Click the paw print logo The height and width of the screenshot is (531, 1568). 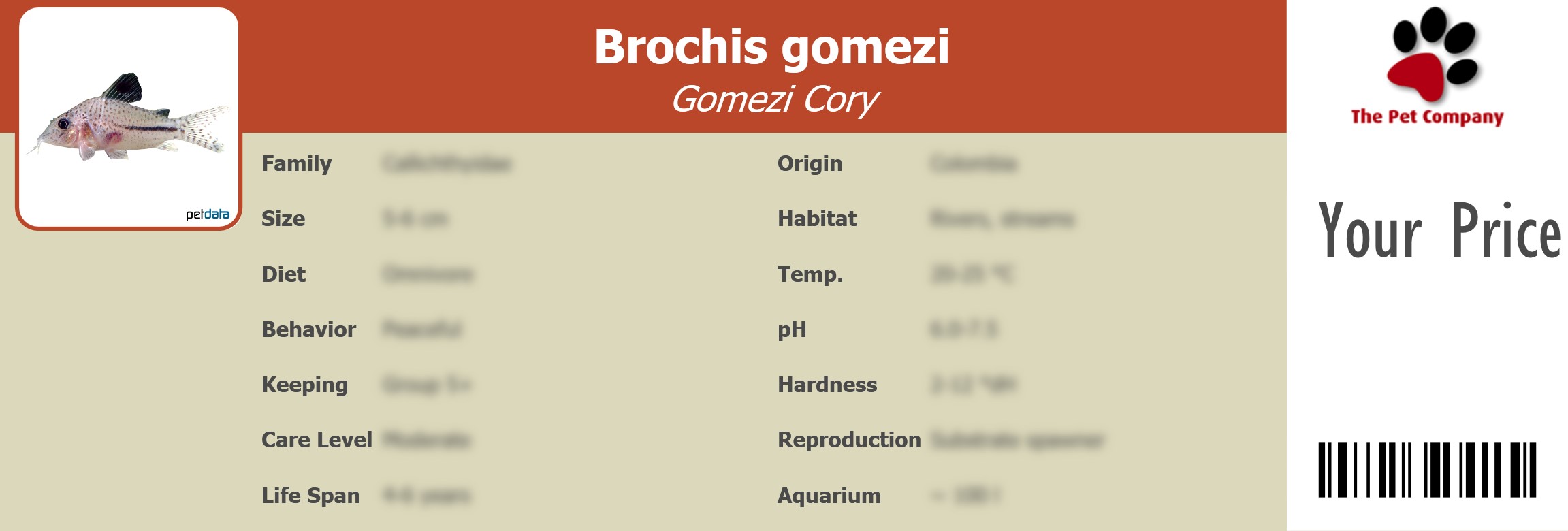point(1431,56)
